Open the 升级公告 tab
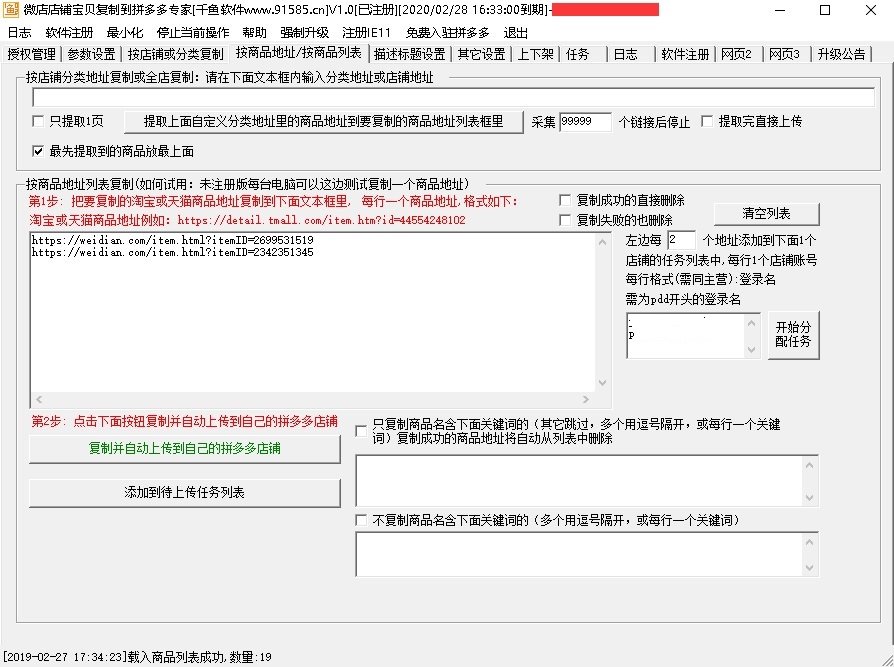This screenshot has height=667, width=894. [x=842, y=54]
